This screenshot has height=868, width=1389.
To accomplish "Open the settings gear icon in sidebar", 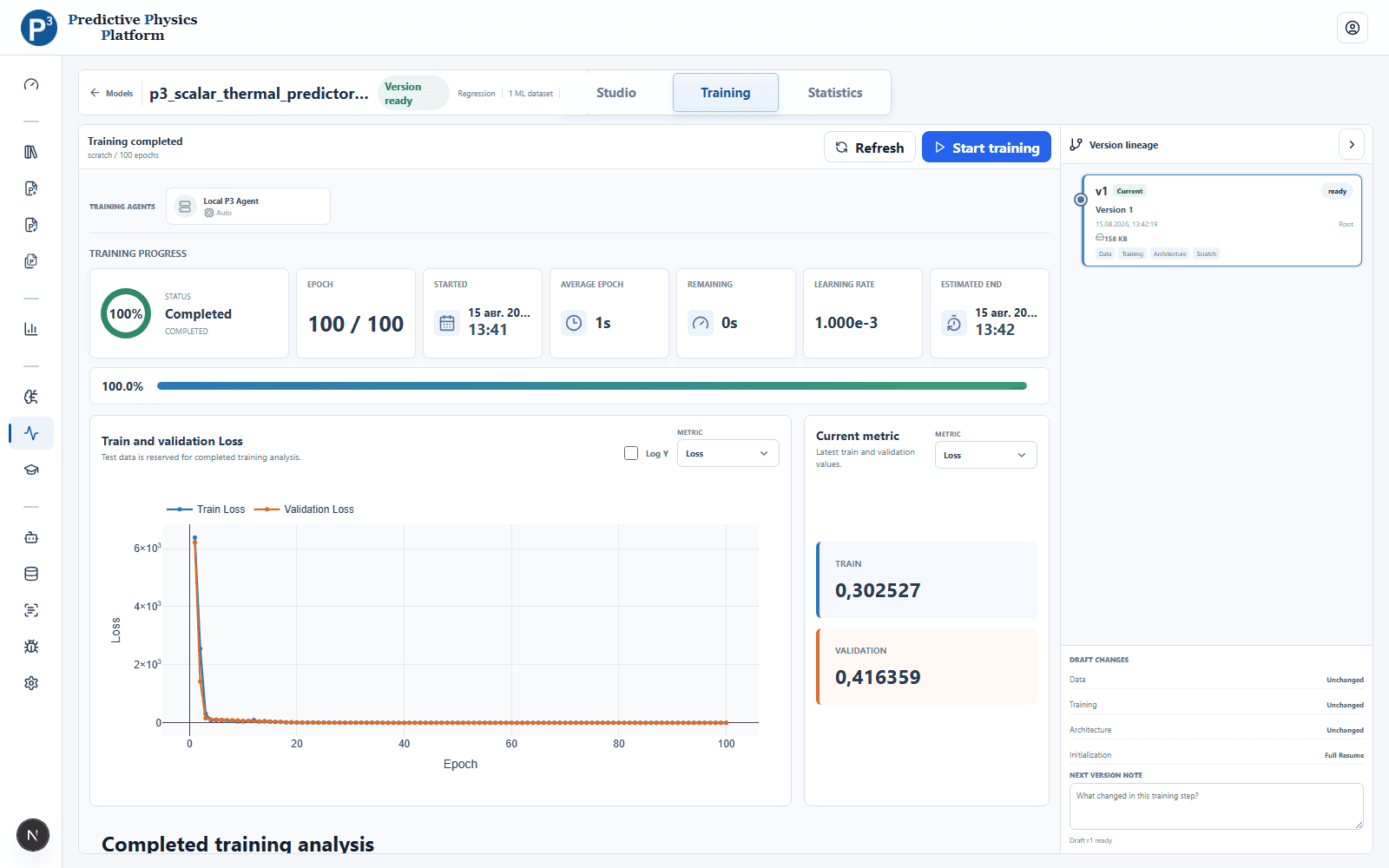I will pyautogui.click(x=31, y=683).
